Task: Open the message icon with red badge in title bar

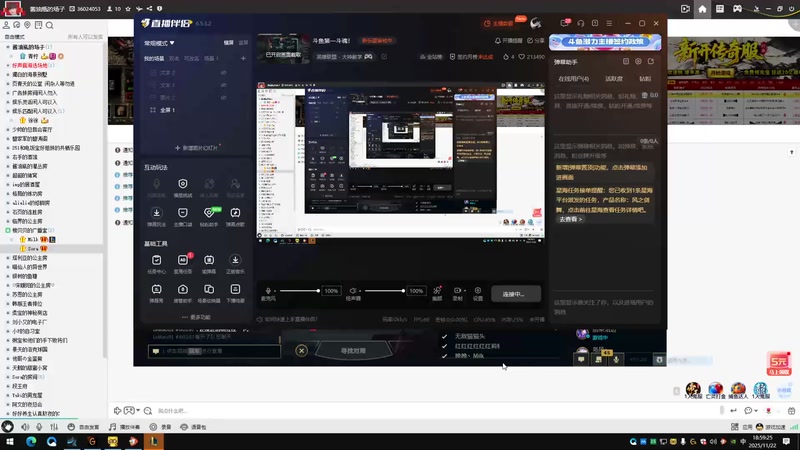Action: 565,23
